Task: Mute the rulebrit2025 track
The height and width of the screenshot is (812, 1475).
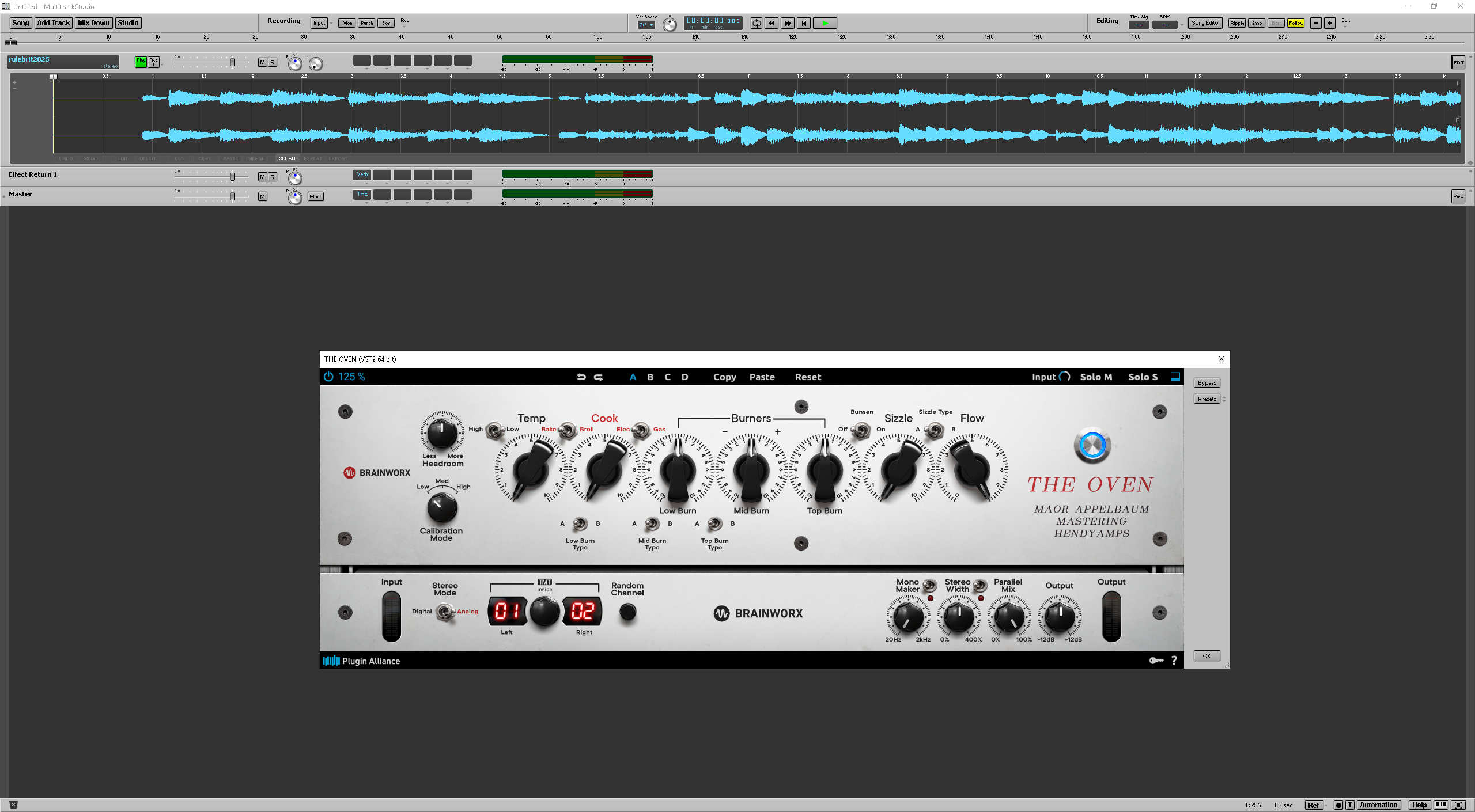Action: click(x=262, y=62)
